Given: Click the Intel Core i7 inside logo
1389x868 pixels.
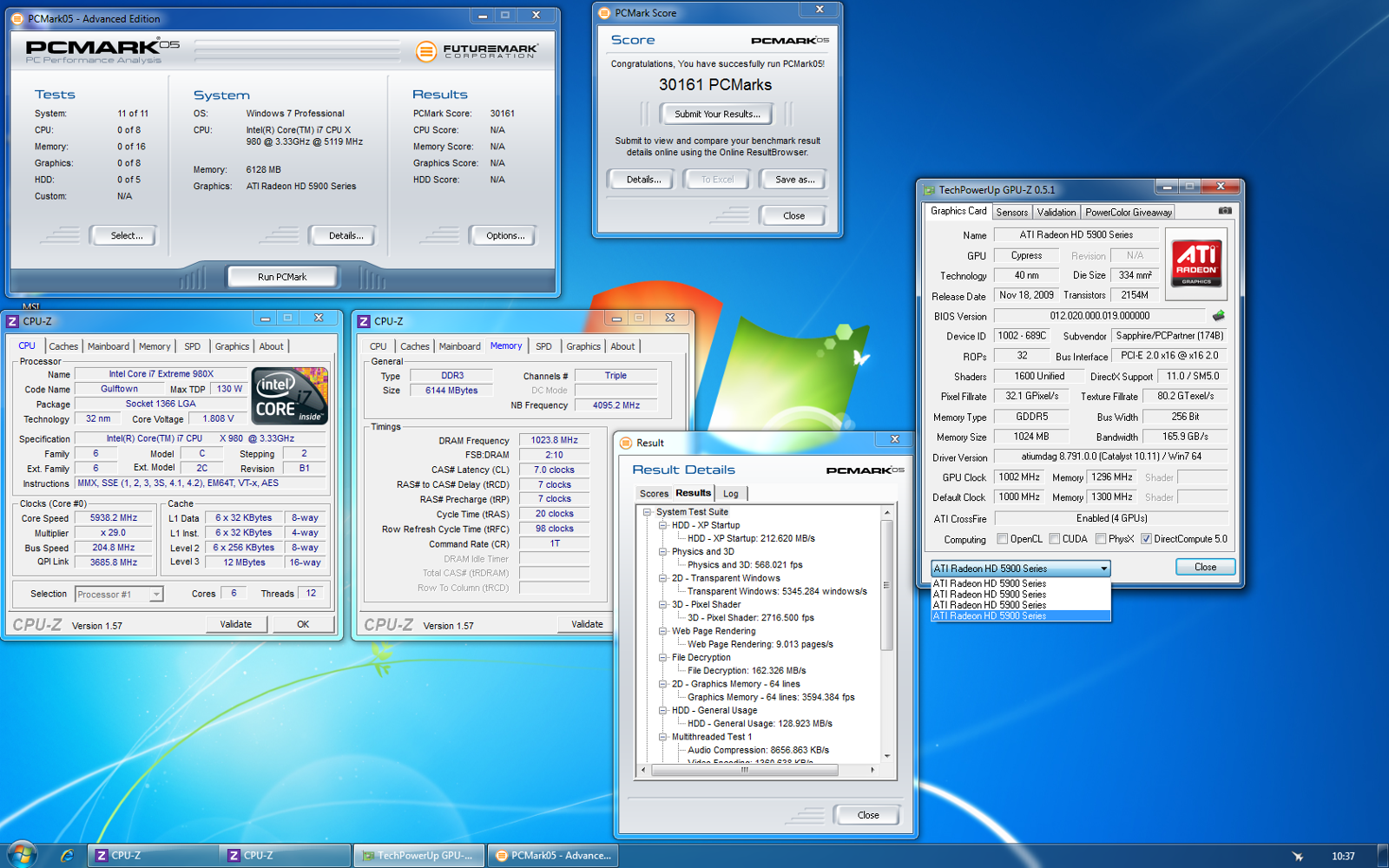Looking at the screenshot, I should click(x=290, y=395).
